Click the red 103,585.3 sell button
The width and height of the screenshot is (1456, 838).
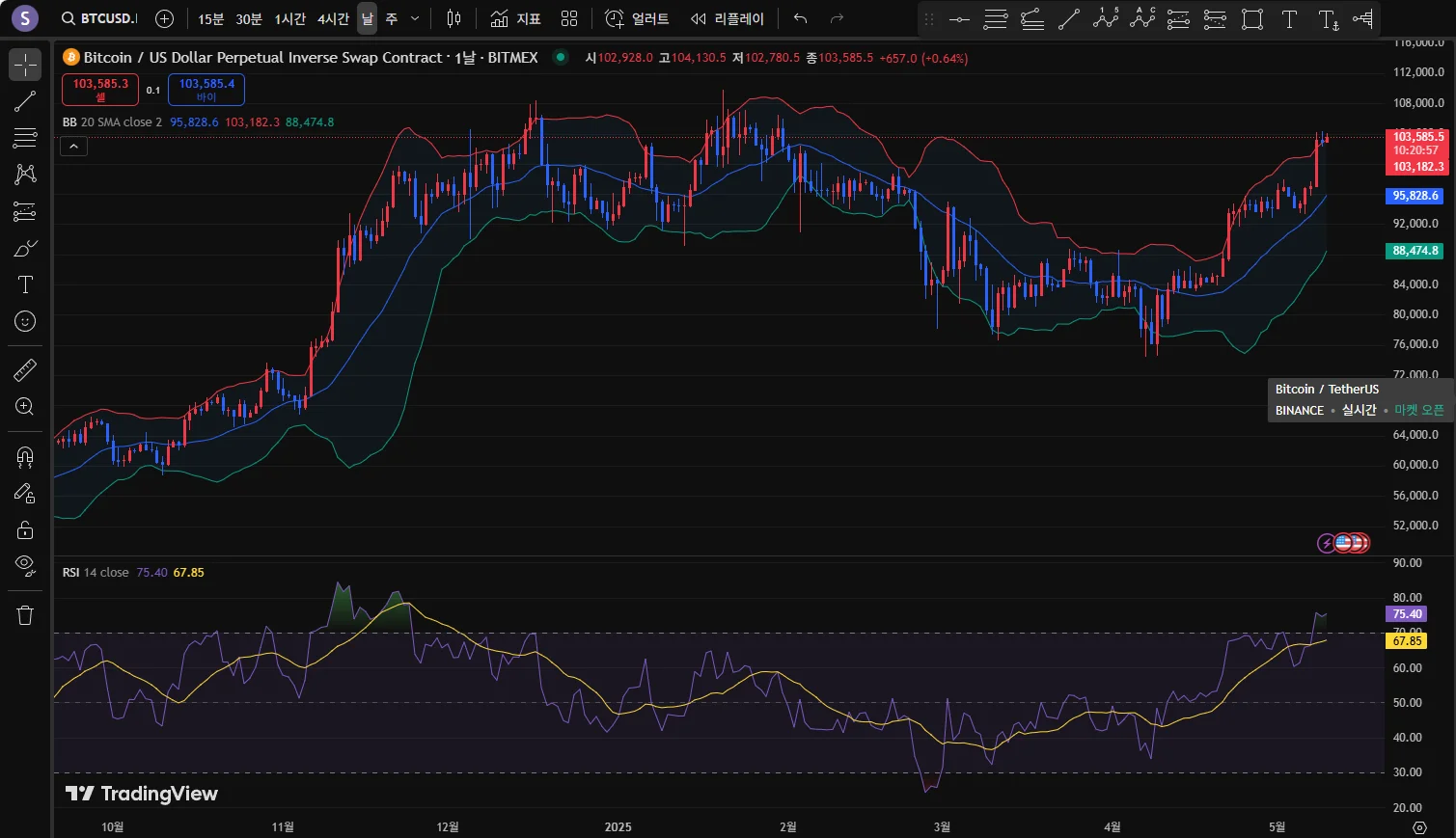coord(100,90)
